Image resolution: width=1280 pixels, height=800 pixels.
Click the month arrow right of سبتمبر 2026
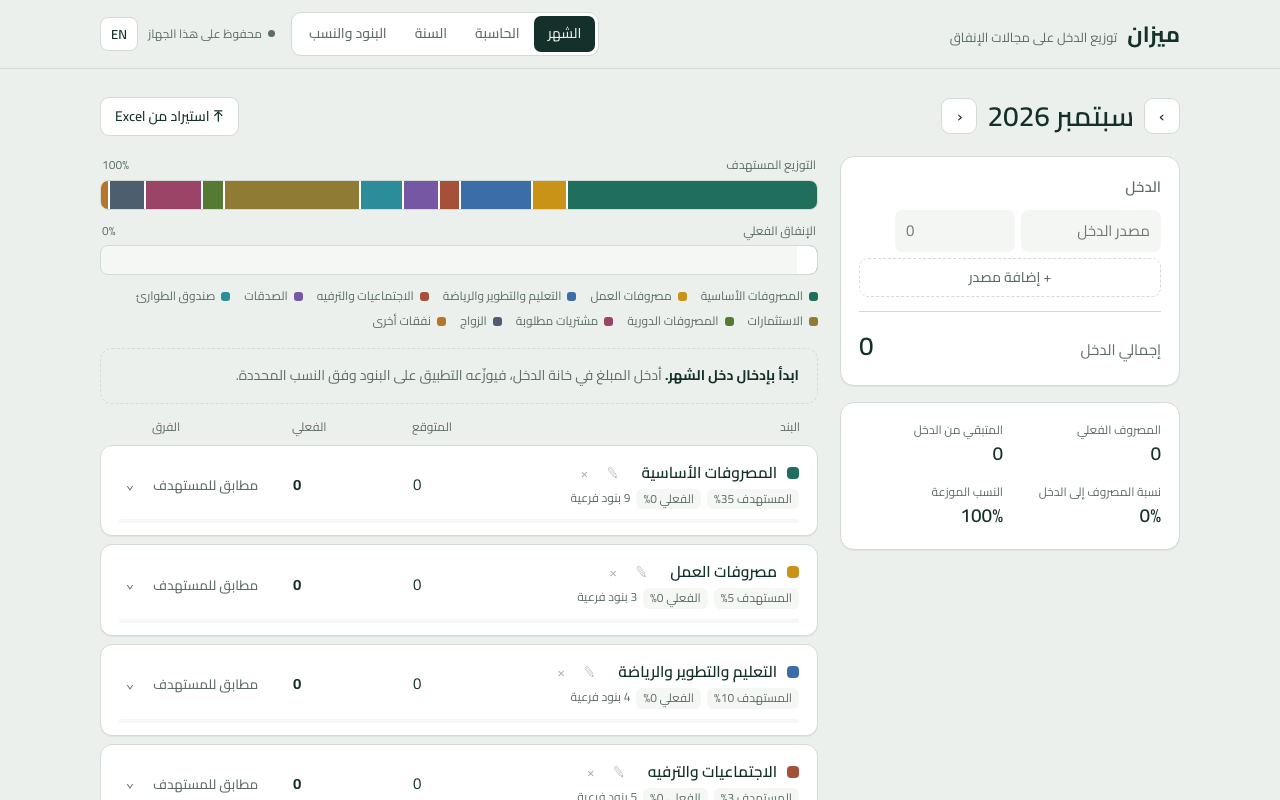pos(1162,116)
